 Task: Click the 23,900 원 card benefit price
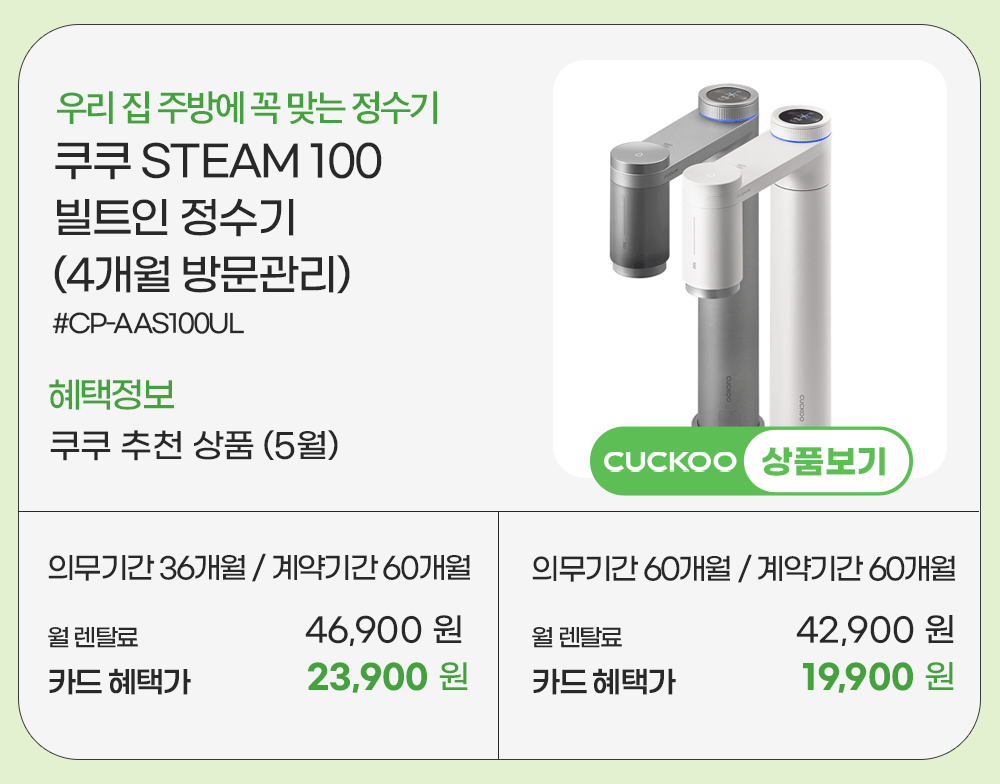[387, 677]
